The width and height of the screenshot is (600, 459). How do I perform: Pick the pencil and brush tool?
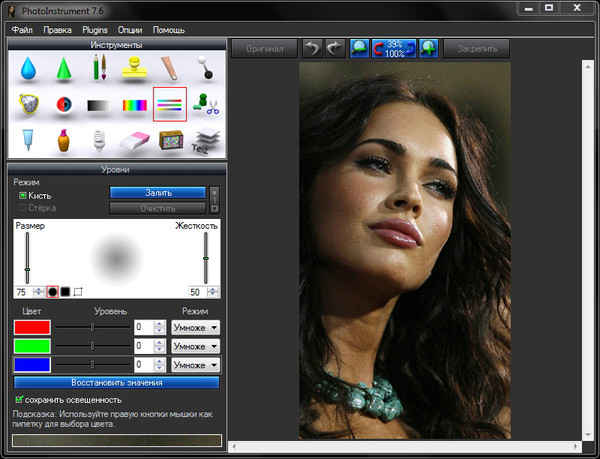point(98,68)
